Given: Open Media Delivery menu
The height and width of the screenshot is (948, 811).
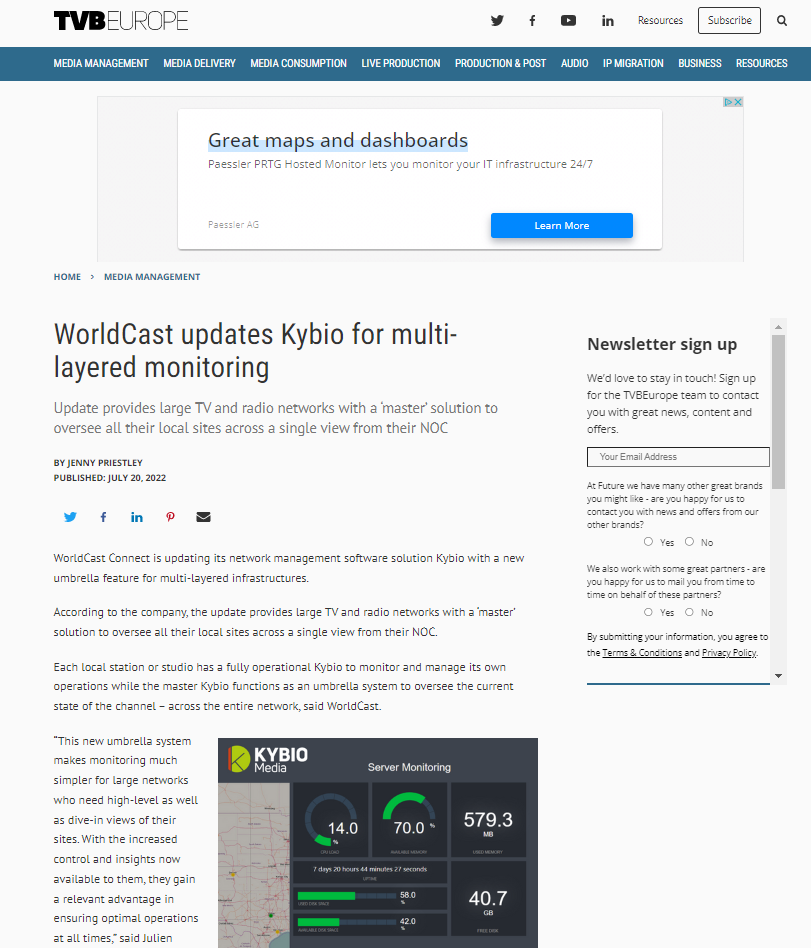Looking at the screenshot, I should pos(200,63).
